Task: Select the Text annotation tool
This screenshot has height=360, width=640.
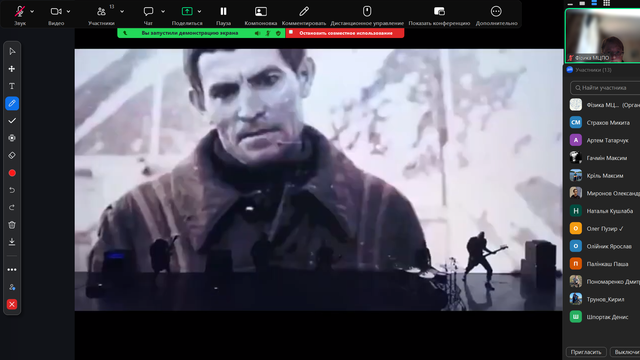Action: [x=12, y=86]
